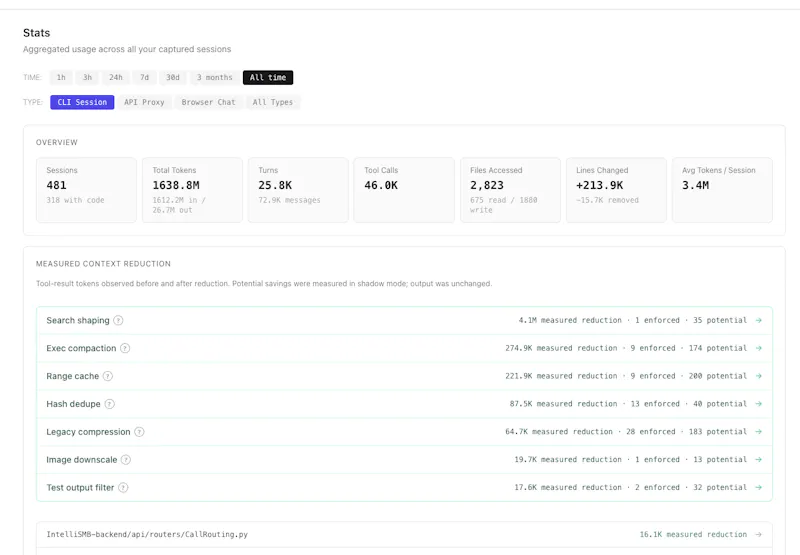Open help icon next to Search shaping
The image size is (800, 555).
[x=118, y=320]
